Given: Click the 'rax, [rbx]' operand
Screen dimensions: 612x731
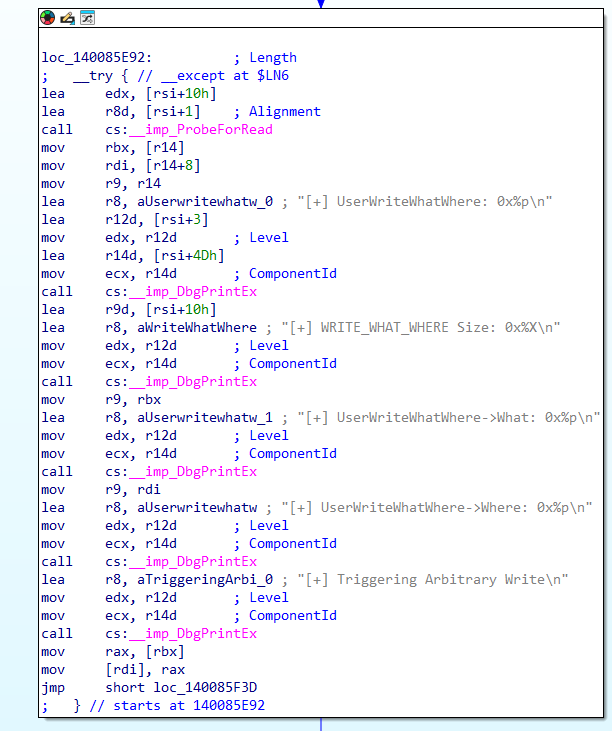Looking at the screenshot, I should [144, 652].
